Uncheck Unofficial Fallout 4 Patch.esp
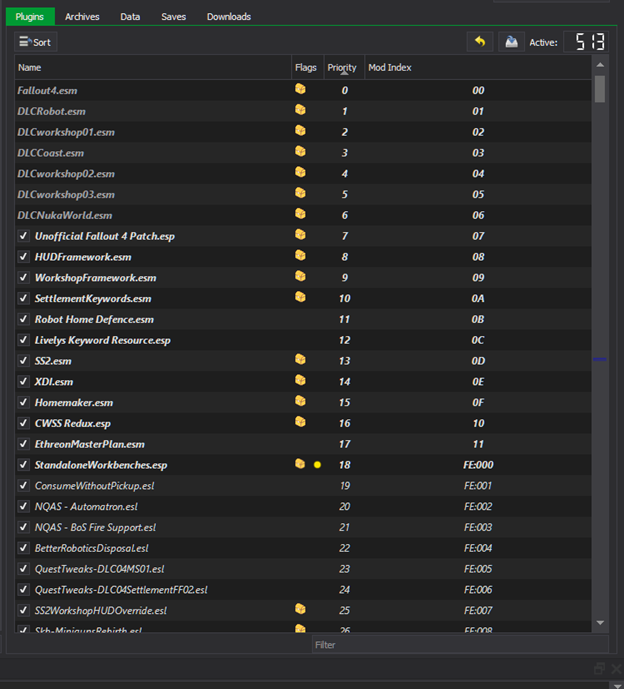This screenshot has width=624, height=689. click(23, 236)
